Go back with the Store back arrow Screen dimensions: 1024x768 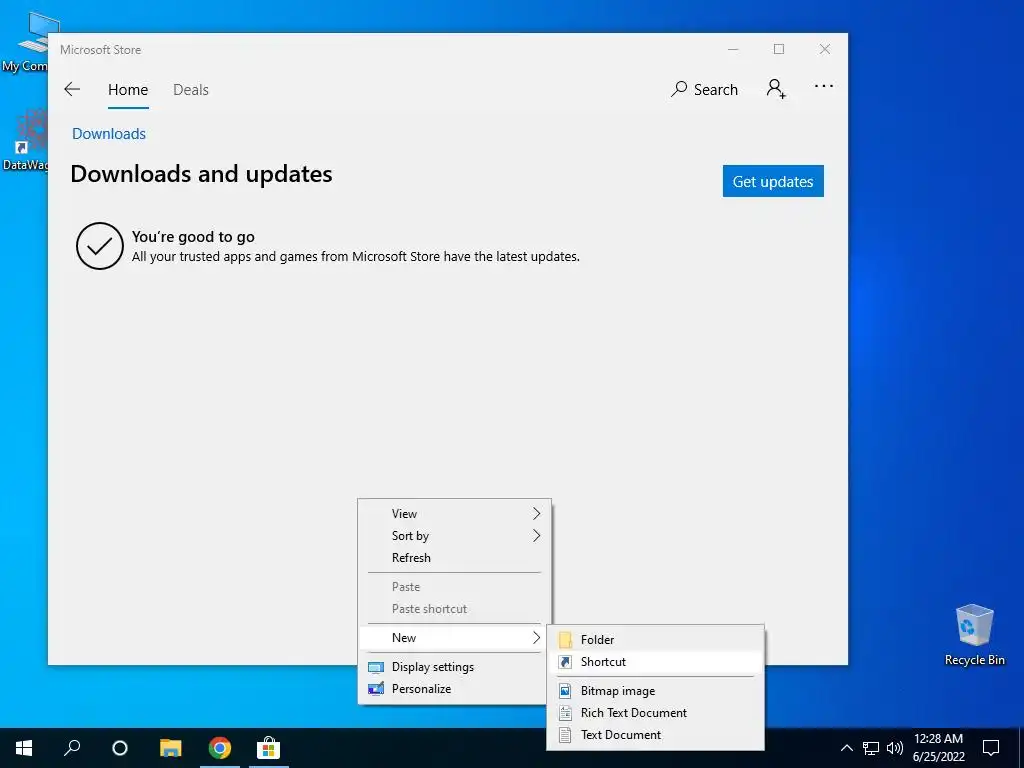click(72, 89)
